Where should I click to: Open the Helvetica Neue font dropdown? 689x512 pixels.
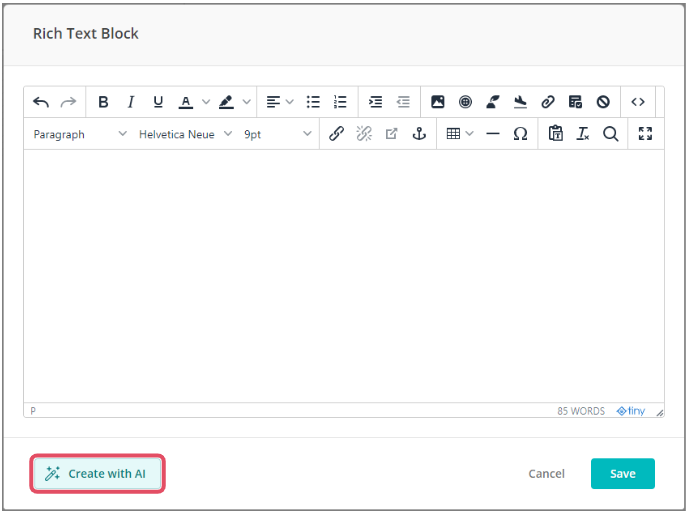click(185, 134)
